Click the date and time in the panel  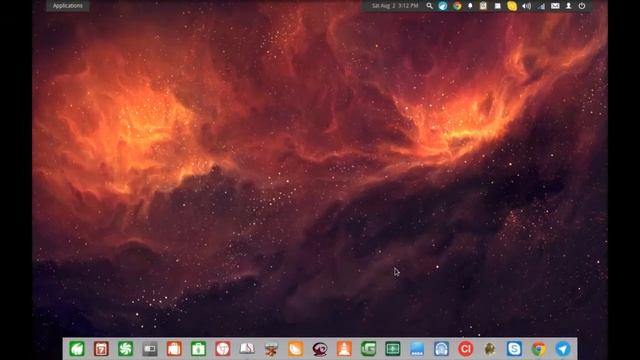point(395,6)
